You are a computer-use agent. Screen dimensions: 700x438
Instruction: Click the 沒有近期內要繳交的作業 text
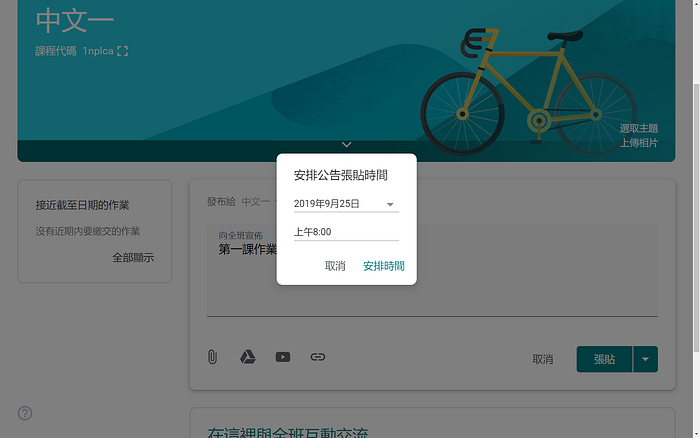[x=88, y=231]
